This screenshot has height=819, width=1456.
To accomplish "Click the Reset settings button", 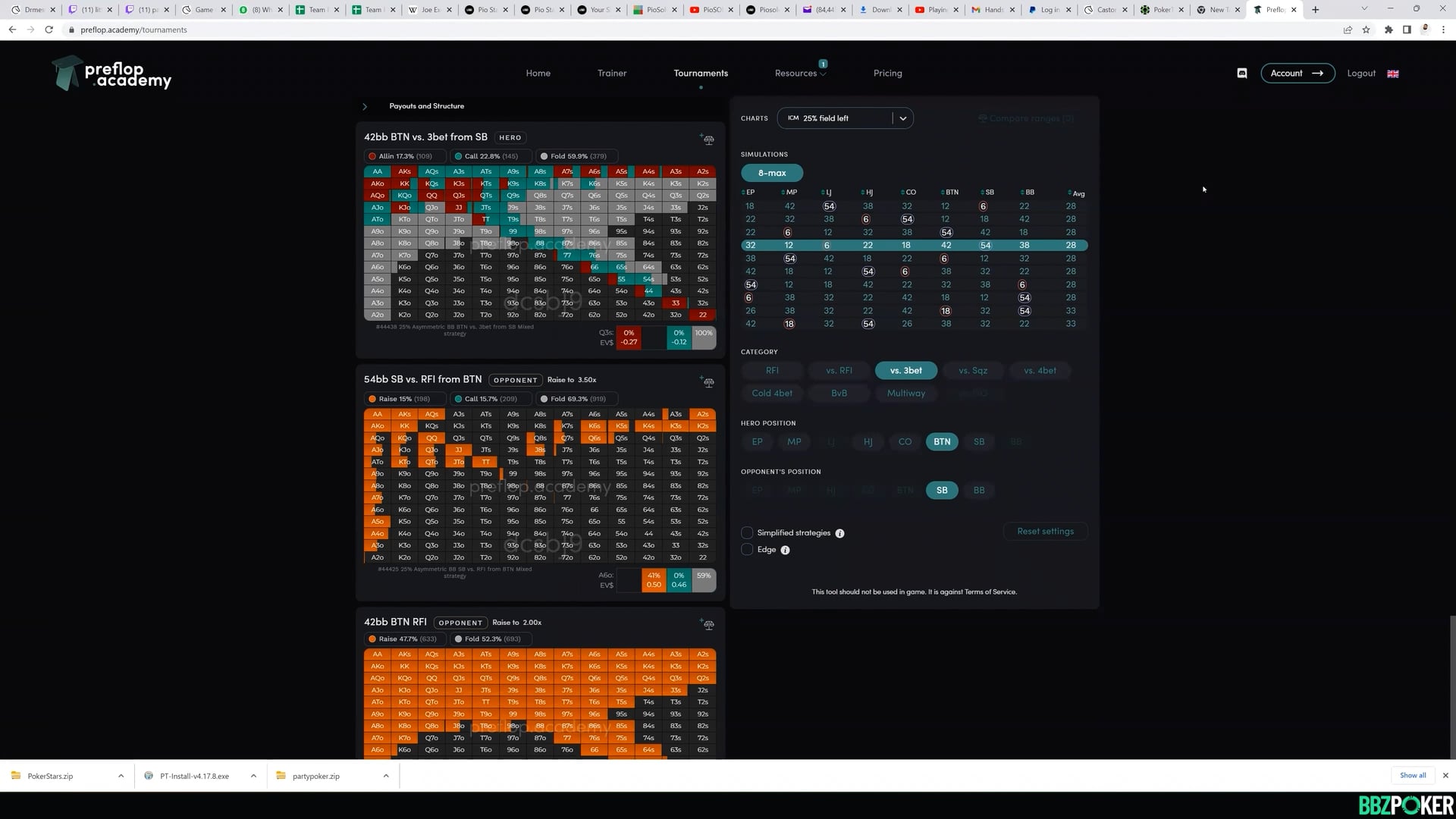I will pos(1045,531).
